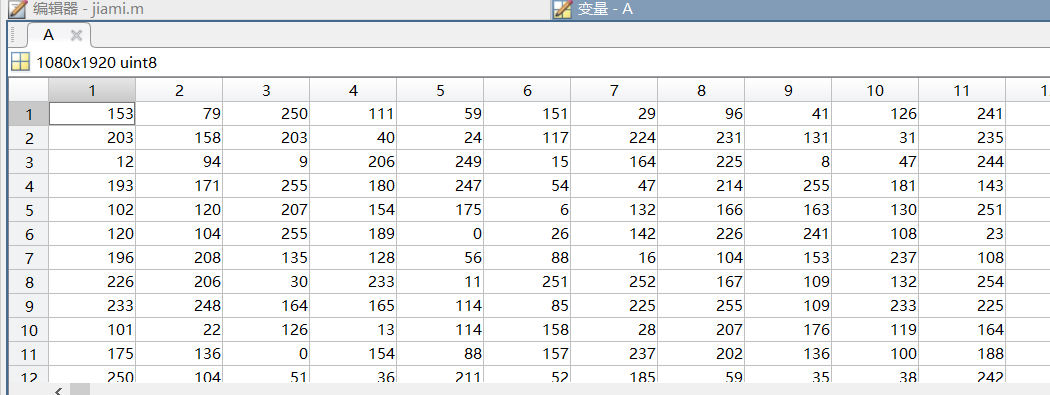Select row header 5
The image size is (1050, 395).
coord(29,210)
